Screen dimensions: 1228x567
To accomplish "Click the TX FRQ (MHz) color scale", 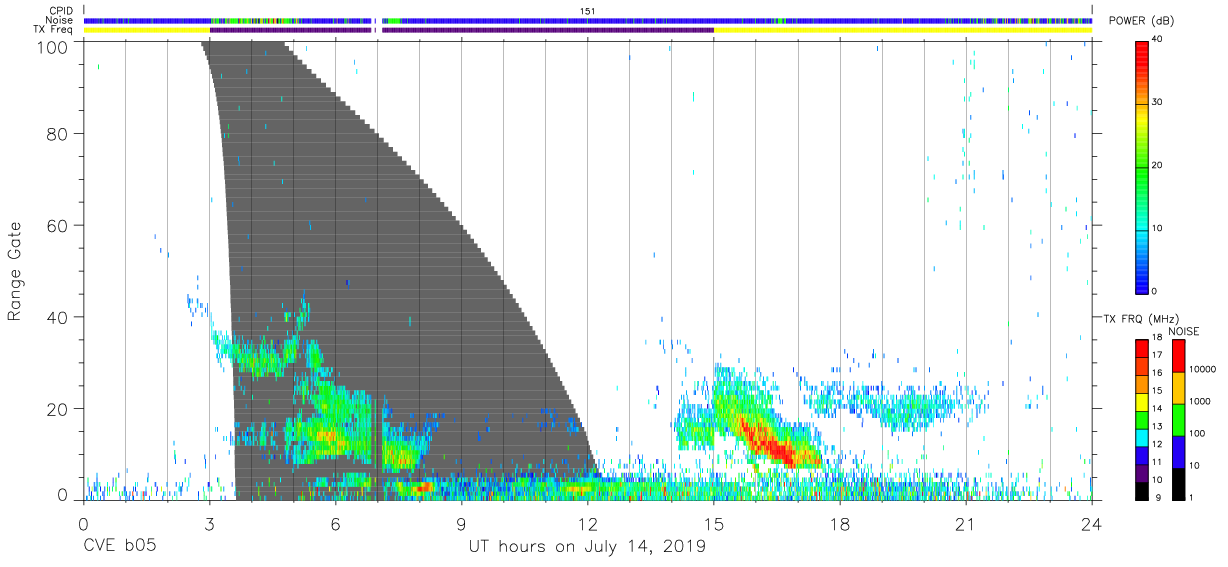I will coord(1141,418).
